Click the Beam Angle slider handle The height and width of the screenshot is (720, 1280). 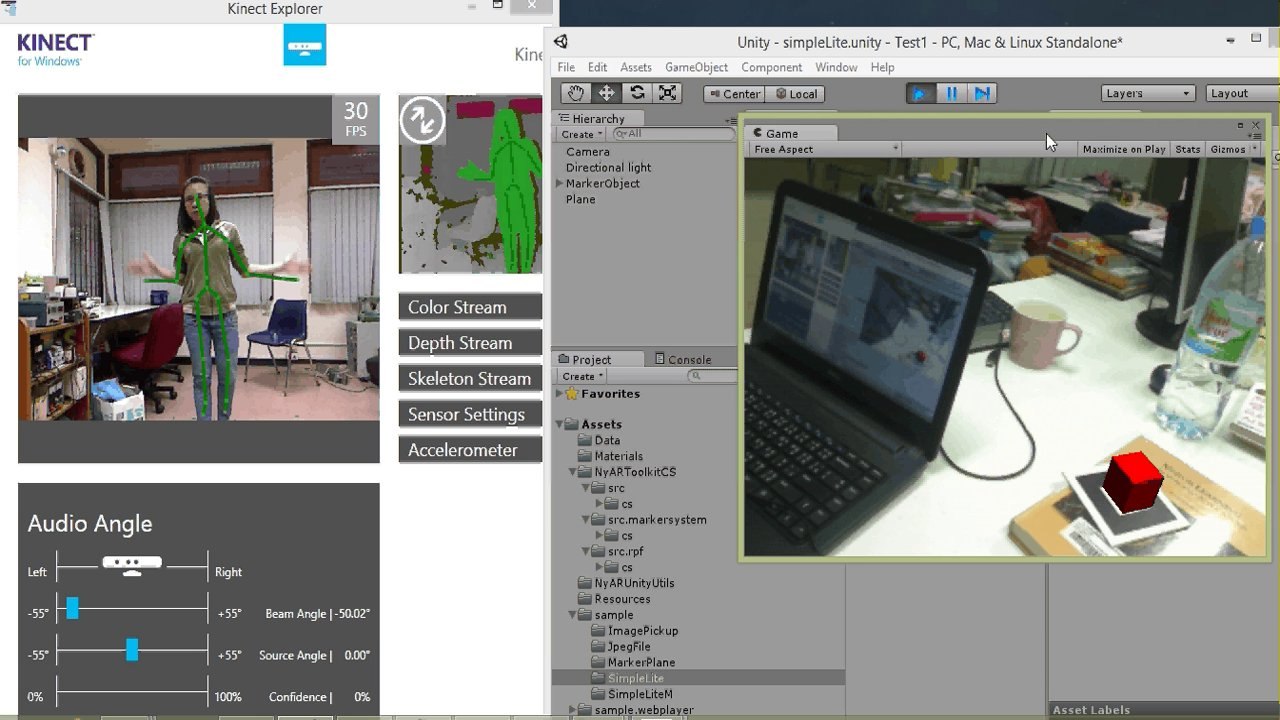(x=72, y=607)
